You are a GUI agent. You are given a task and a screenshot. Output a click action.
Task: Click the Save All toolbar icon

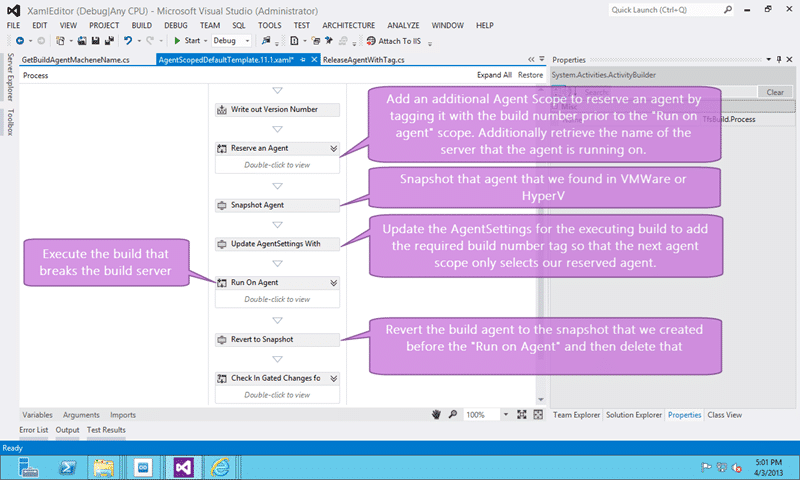coord(109,41)
